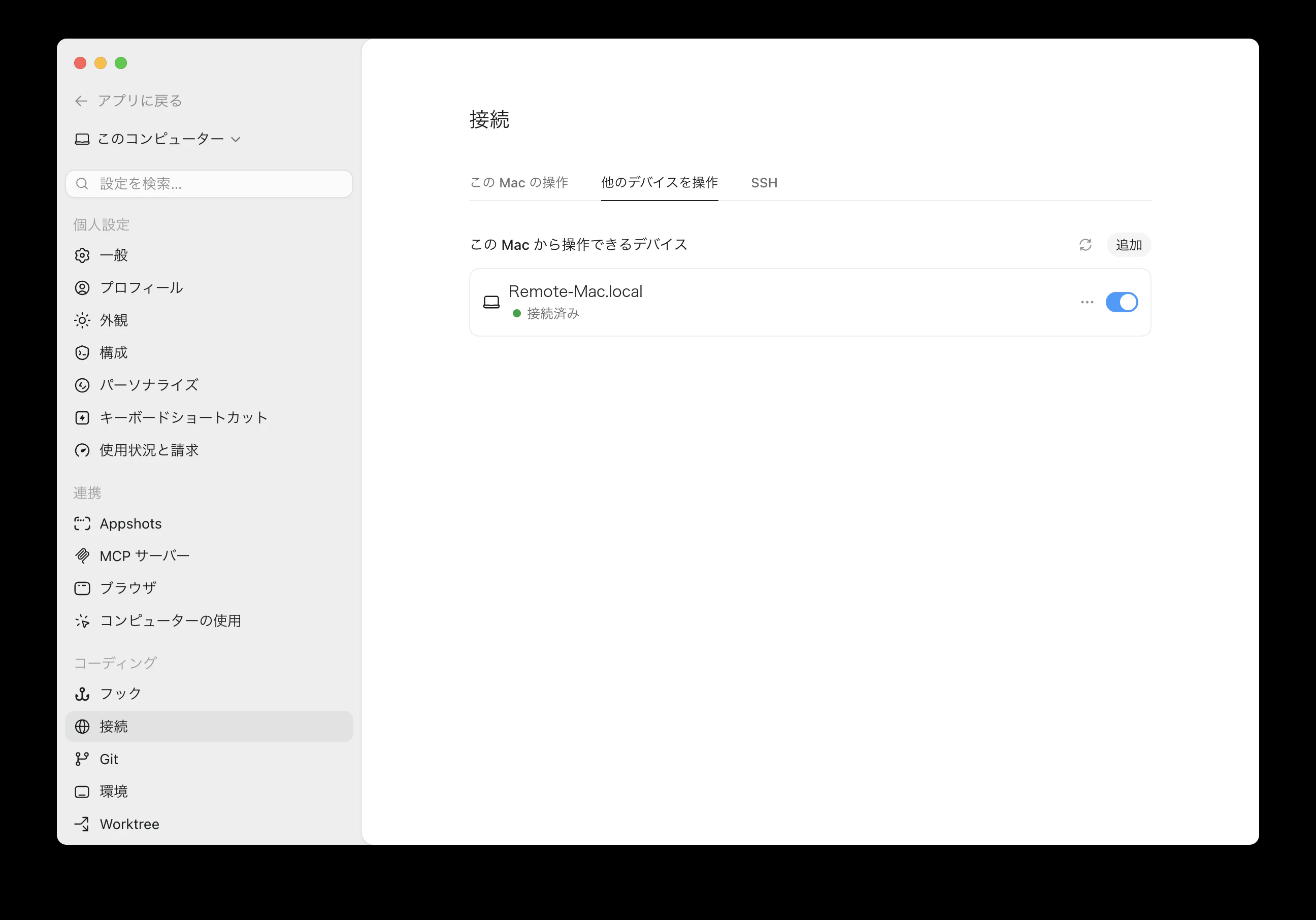Click the 接続済み status text
Image resolution: width=1316 pixels, height=920 pixels.
tap(553, 314)
